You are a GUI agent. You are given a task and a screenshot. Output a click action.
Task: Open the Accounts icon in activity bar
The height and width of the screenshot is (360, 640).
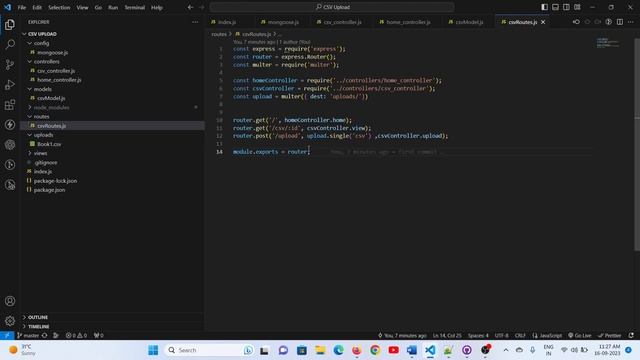coord(10,301)
